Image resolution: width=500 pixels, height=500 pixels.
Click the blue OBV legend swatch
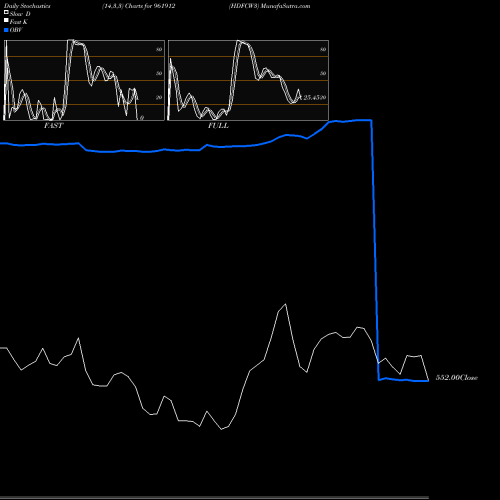click(6, 30)
